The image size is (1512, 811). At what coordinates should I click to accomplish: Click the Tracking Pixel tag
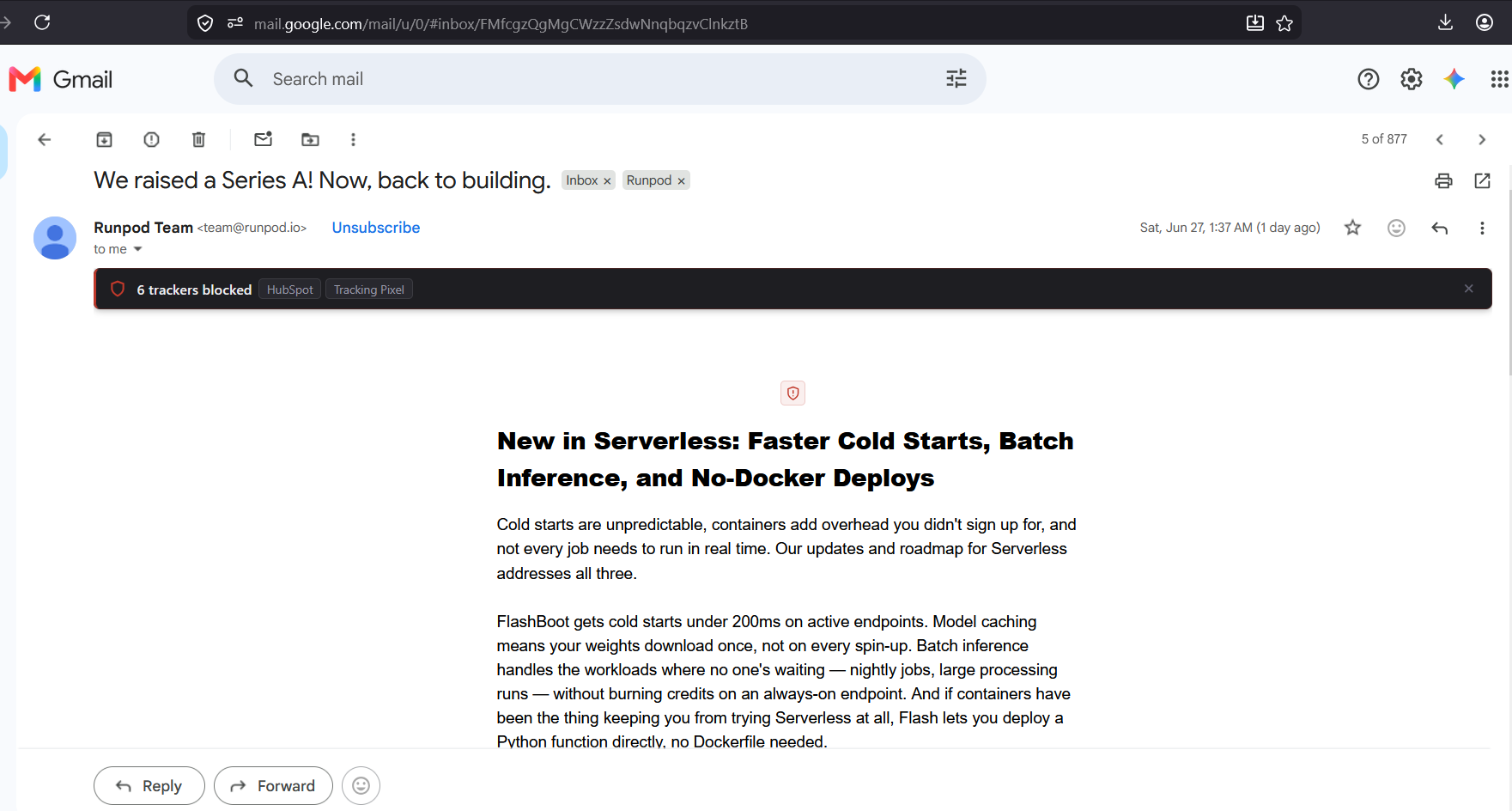[x=369, y=290]
